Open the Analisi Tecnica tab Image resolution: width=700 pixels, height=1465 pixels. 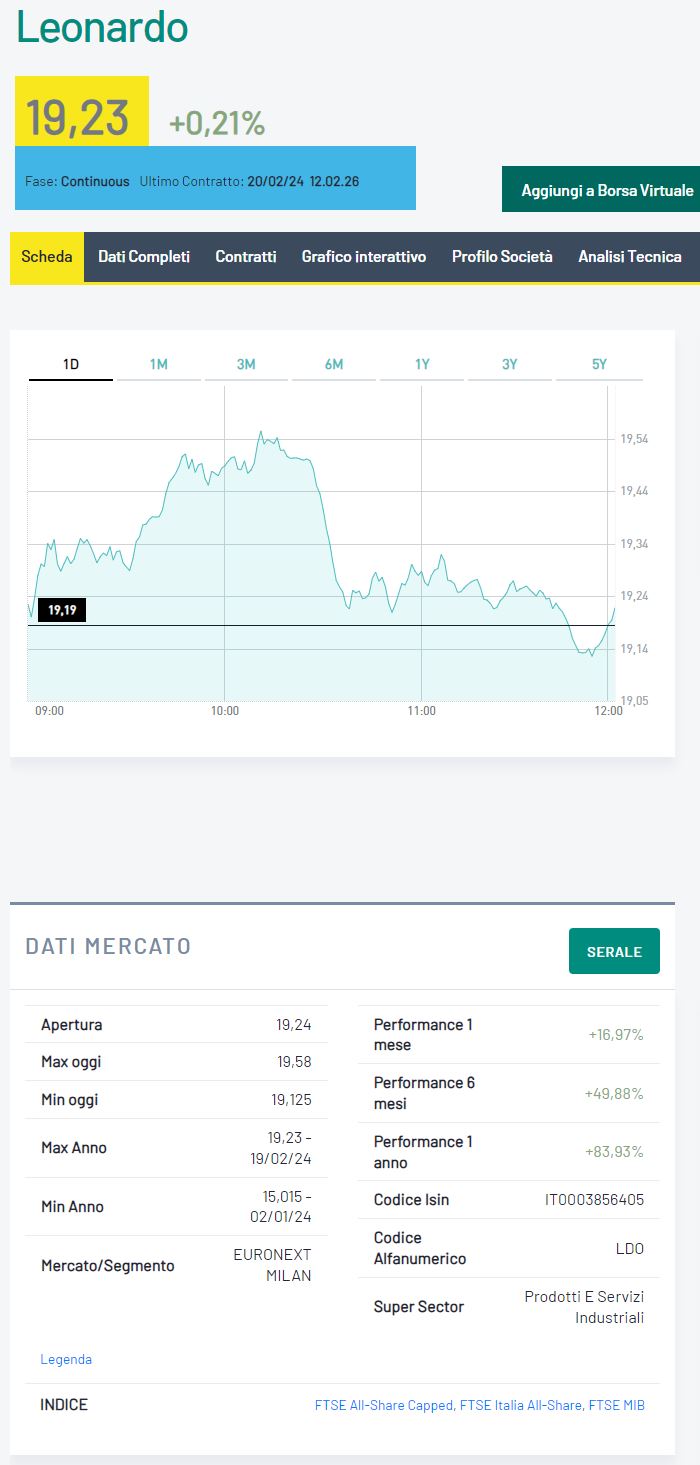coord(630,257)
